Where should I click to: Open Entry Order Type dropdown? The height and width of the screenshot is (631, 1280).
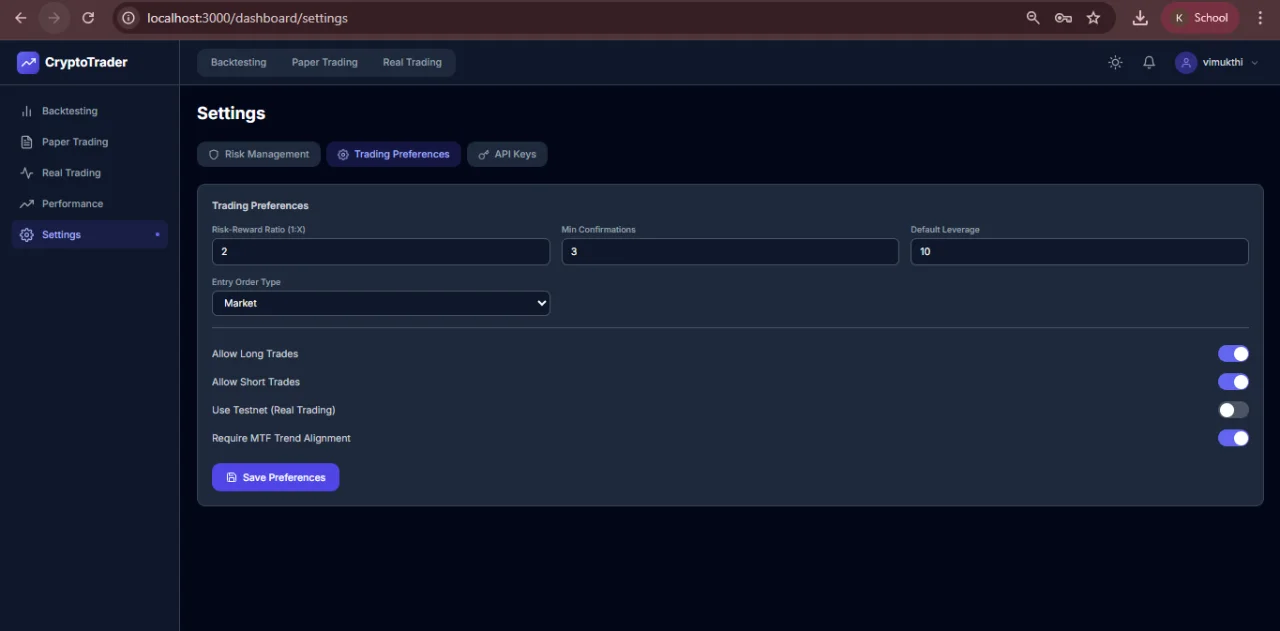(381, 303)
